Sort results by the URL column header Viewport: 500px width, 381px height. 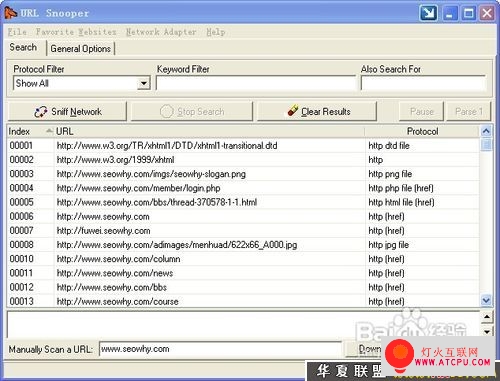click(209, 131)
